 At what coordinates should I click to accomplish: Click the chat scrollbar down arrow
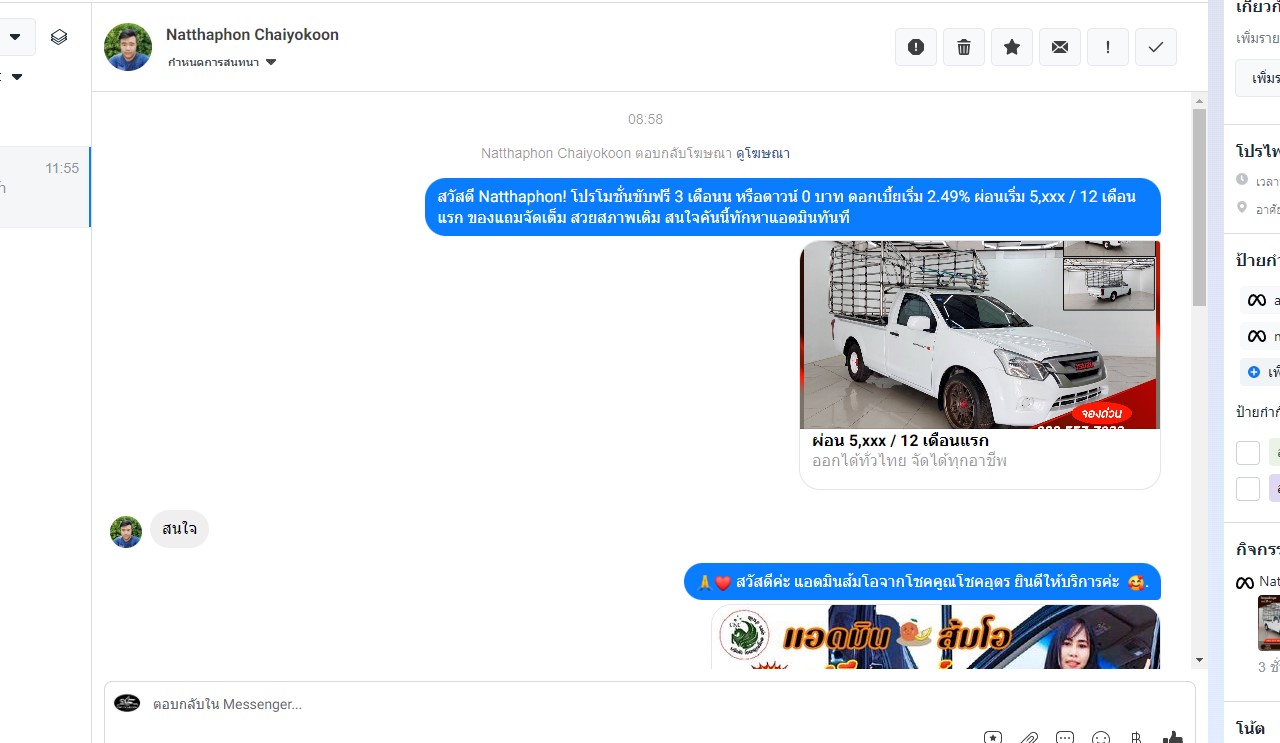pyautogui.click(x=1199, y=660)
